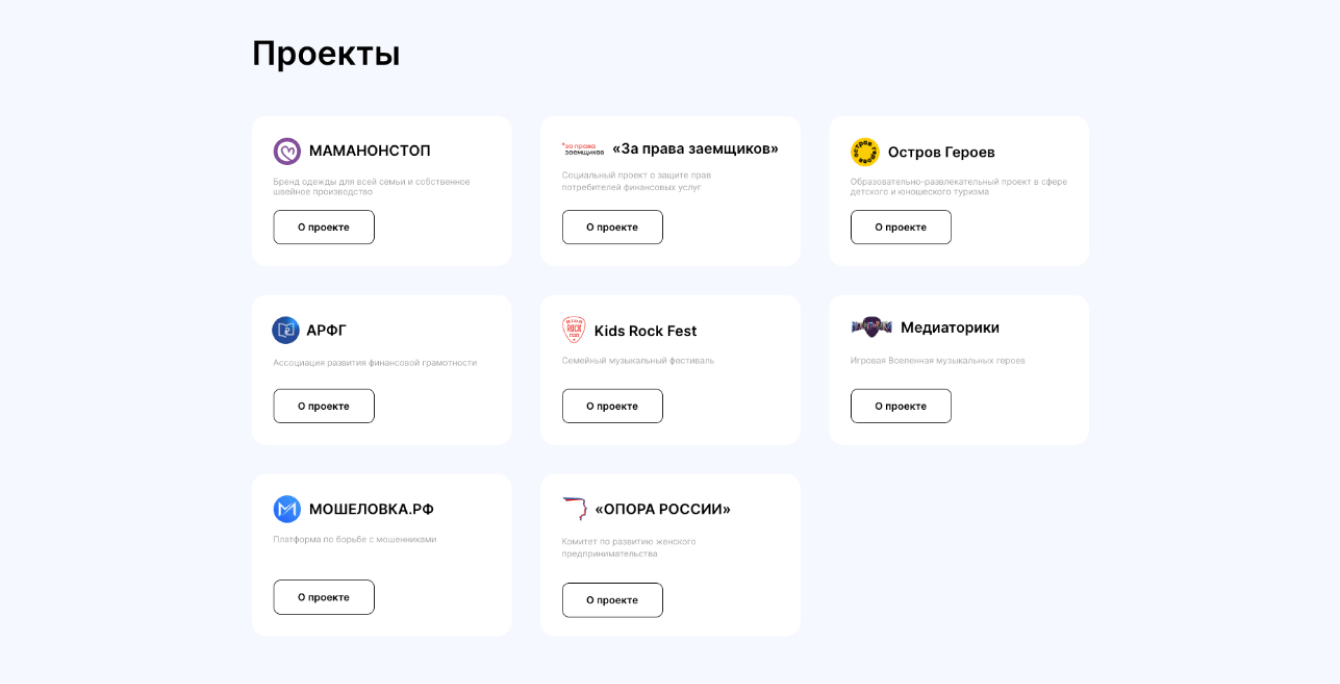
Task: Click the Kids Rock Fest shield logo
Action: 574,330
